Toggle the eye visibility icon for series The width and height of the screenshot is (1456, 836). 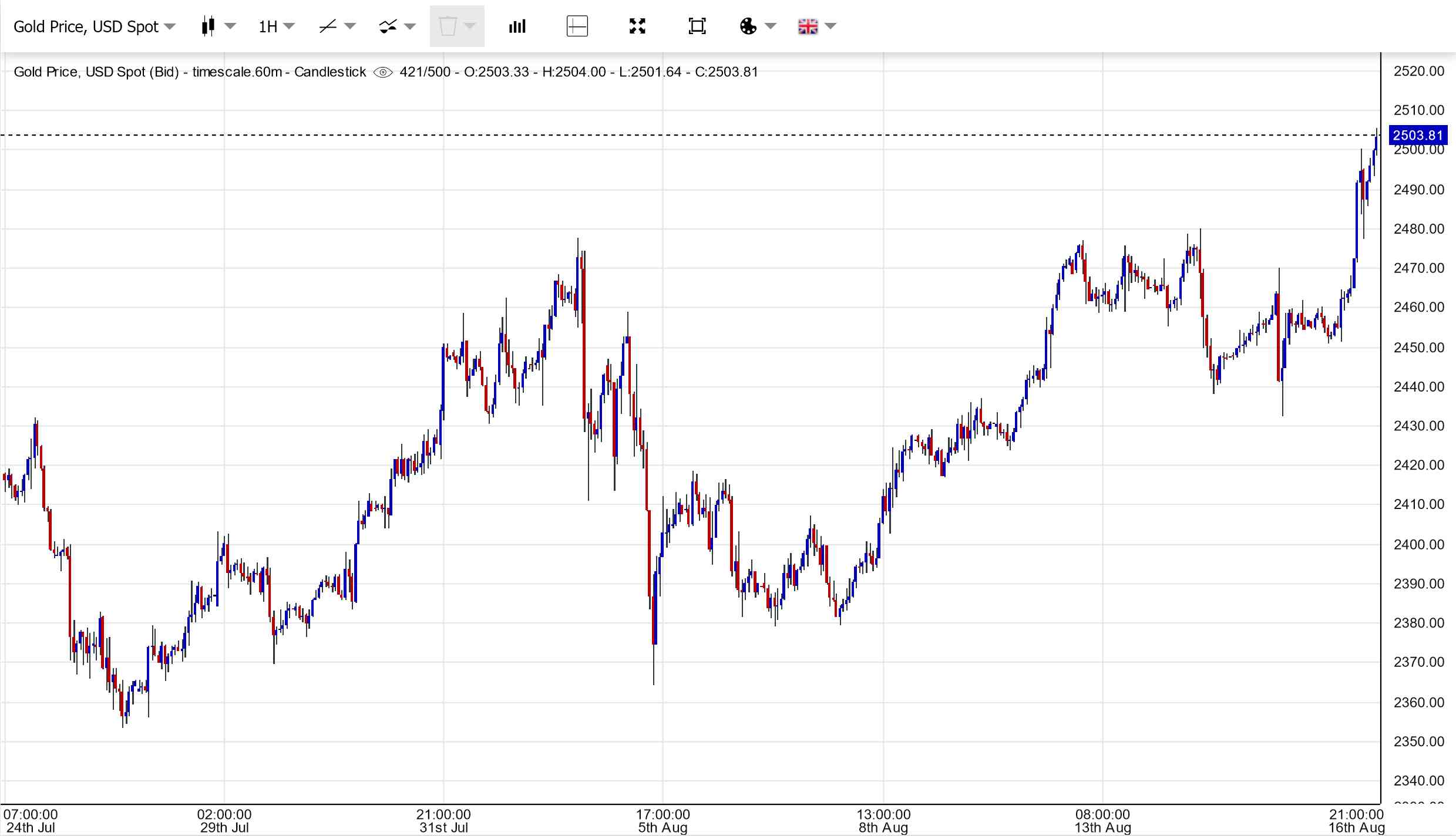coord(383,72)
